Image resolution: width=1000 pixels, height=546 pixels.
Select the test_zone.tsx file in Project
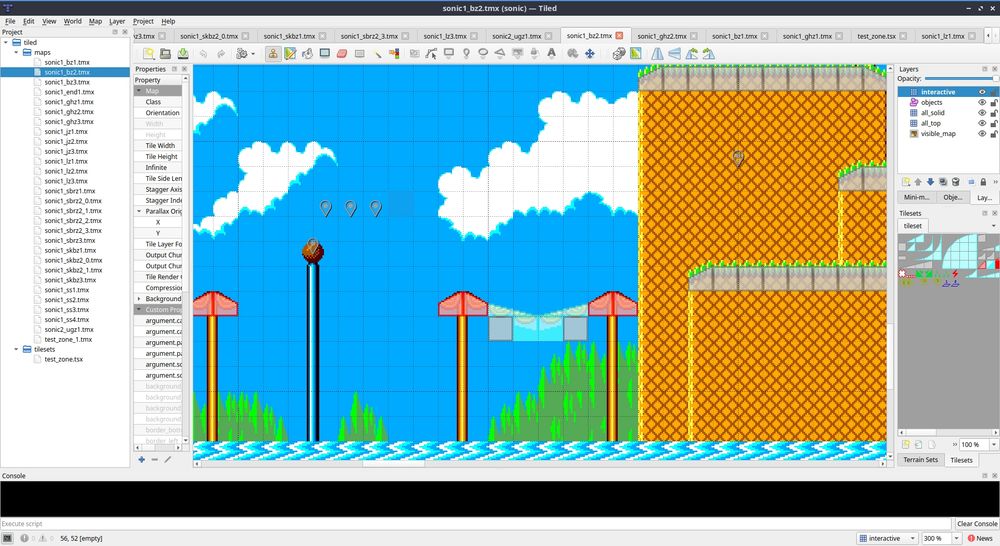(64, 359)
